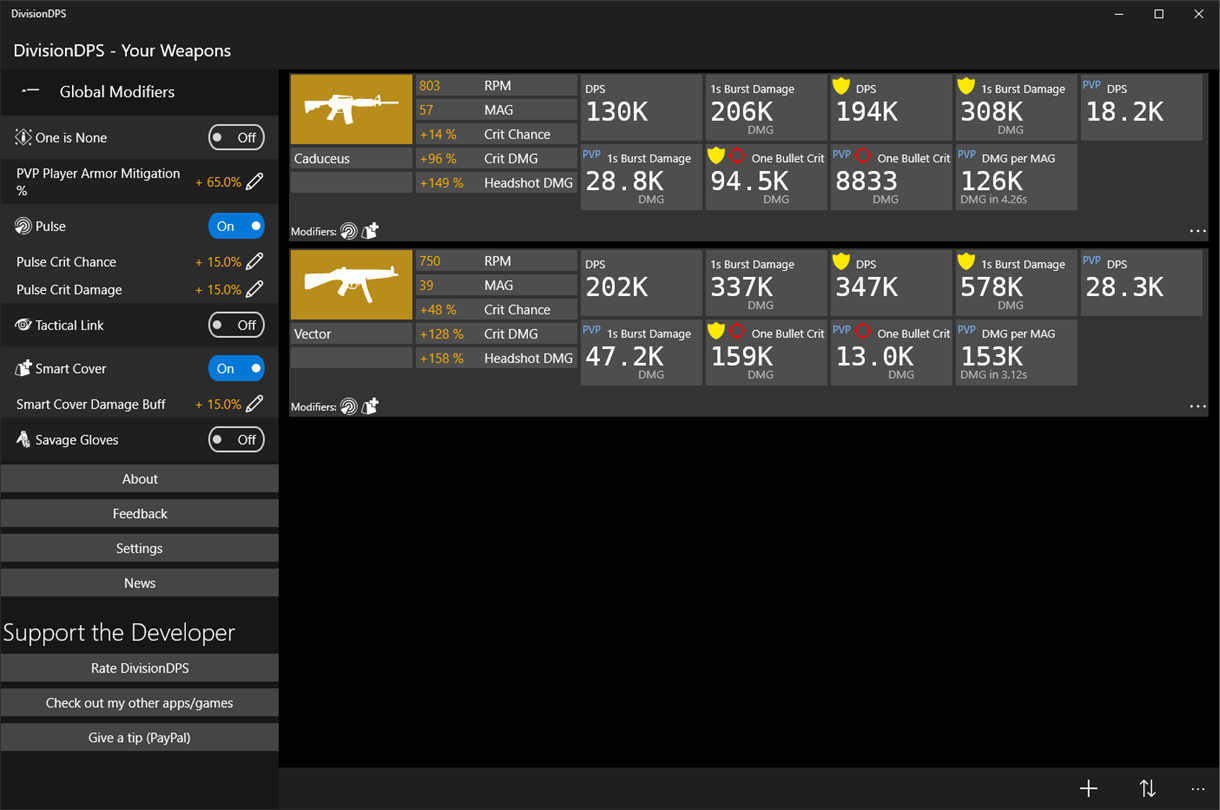Click the Vector 202K DPS tile

coord(641,283)
